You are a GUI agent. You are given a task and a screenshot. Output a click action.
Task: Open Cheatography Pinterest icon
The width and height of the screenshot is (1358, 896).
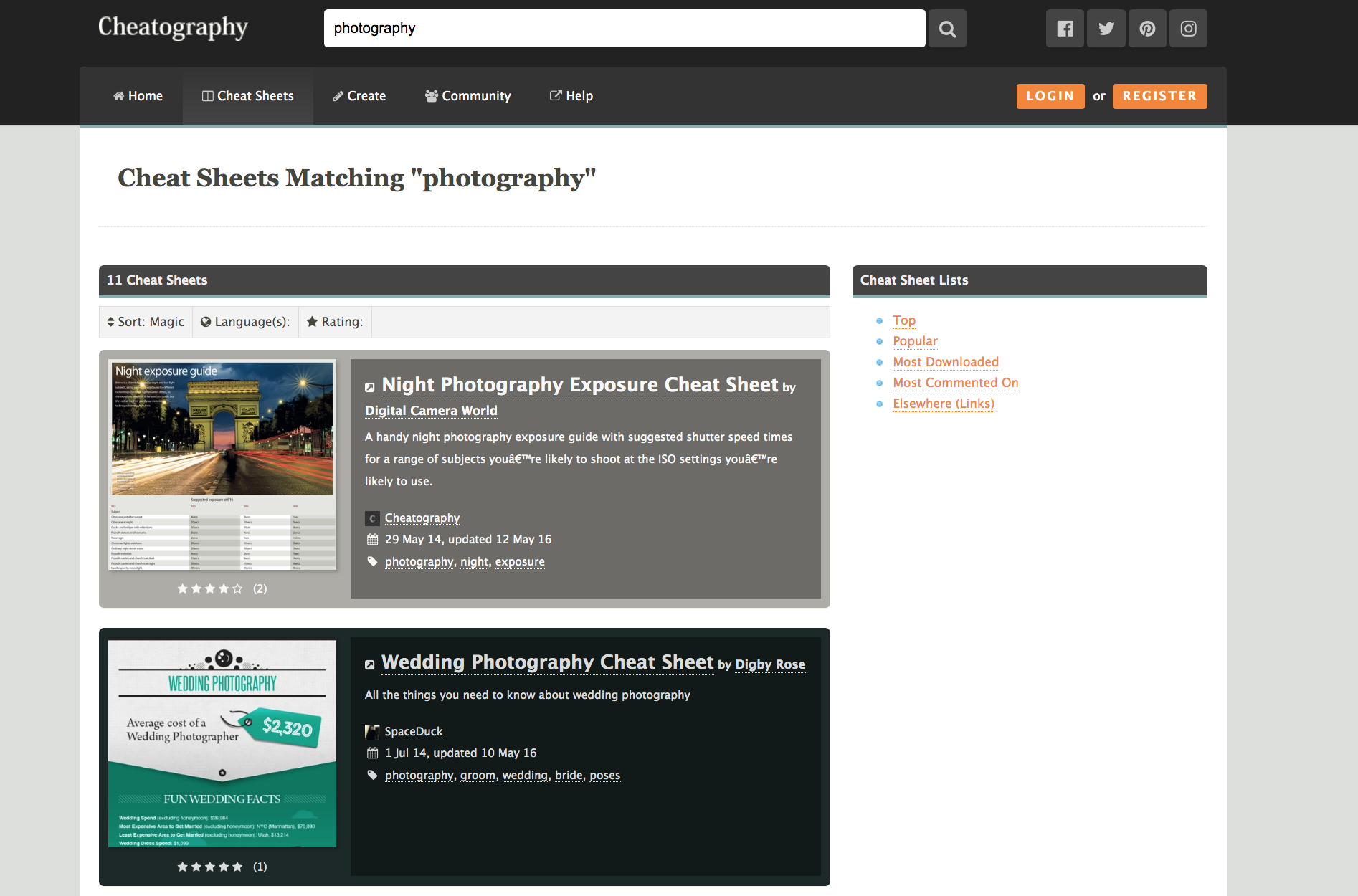click(x=1147, y=29)
